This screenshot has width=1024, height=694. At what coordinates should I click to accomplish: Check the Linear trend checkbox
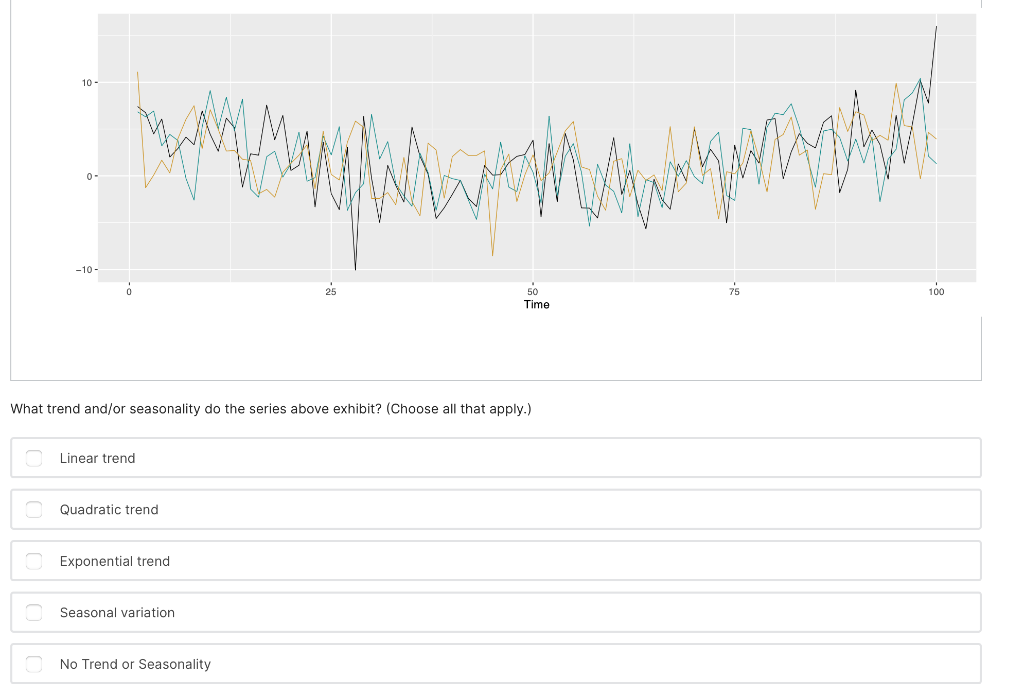coord(34,458)
